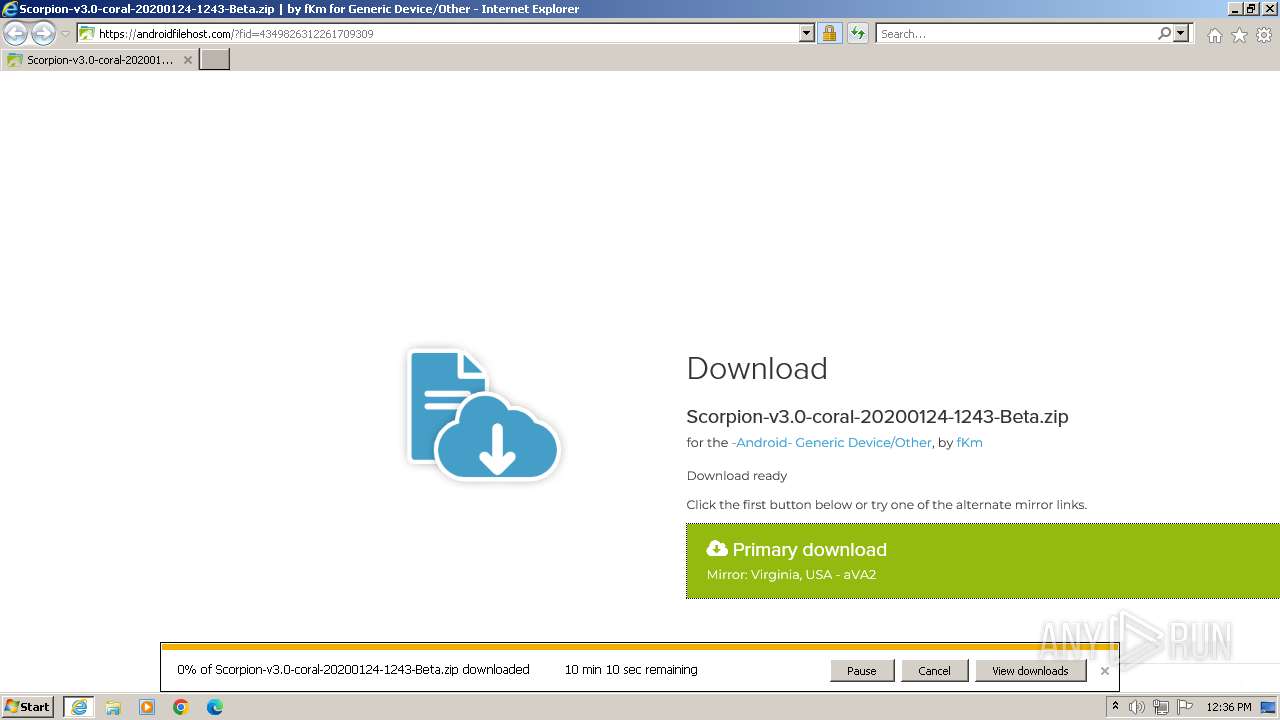
Task: Open the Windows Start menu
Action: pos(28,706)
